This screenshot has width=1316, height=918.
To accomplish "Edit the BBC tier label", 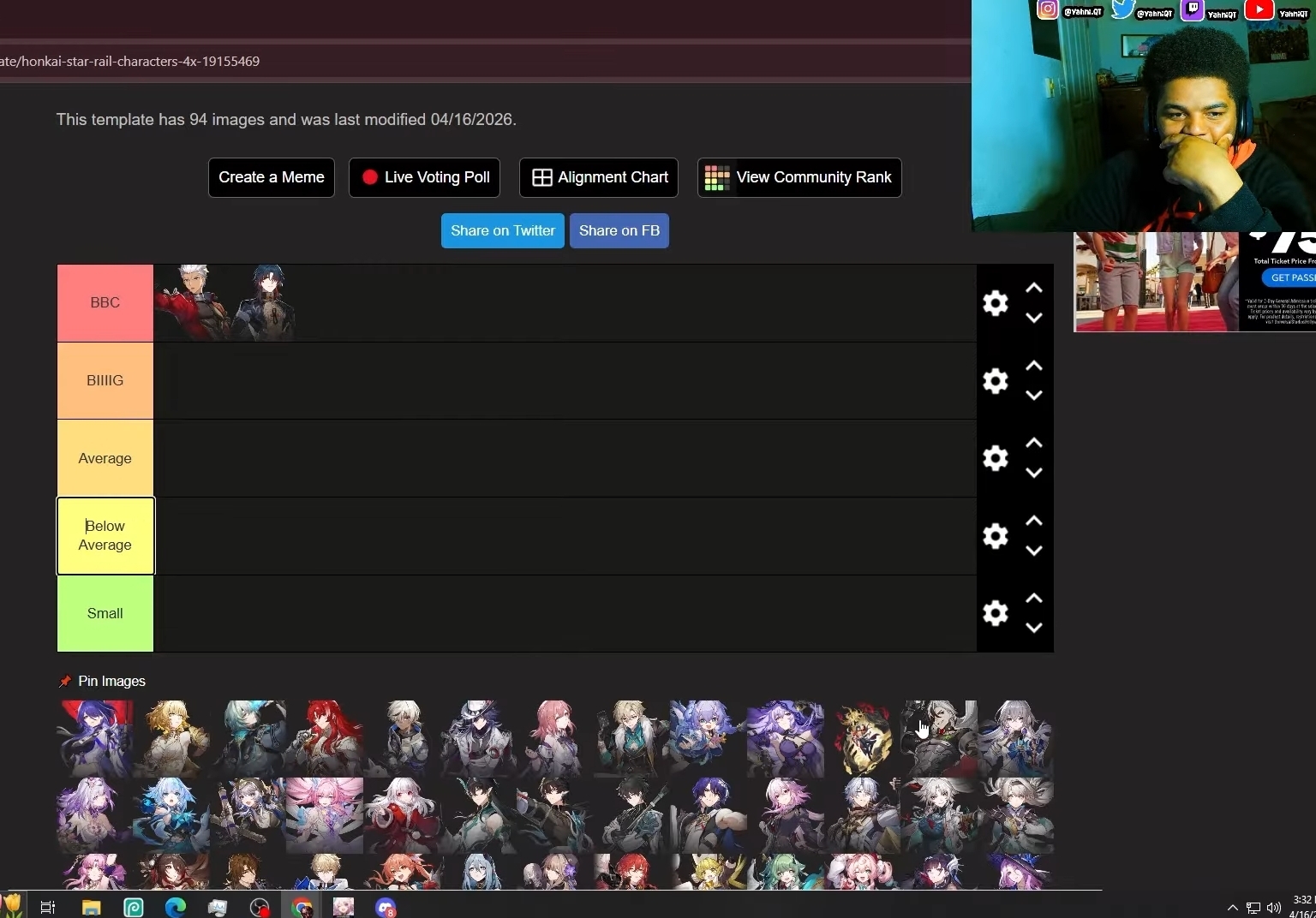I will 105,303.
